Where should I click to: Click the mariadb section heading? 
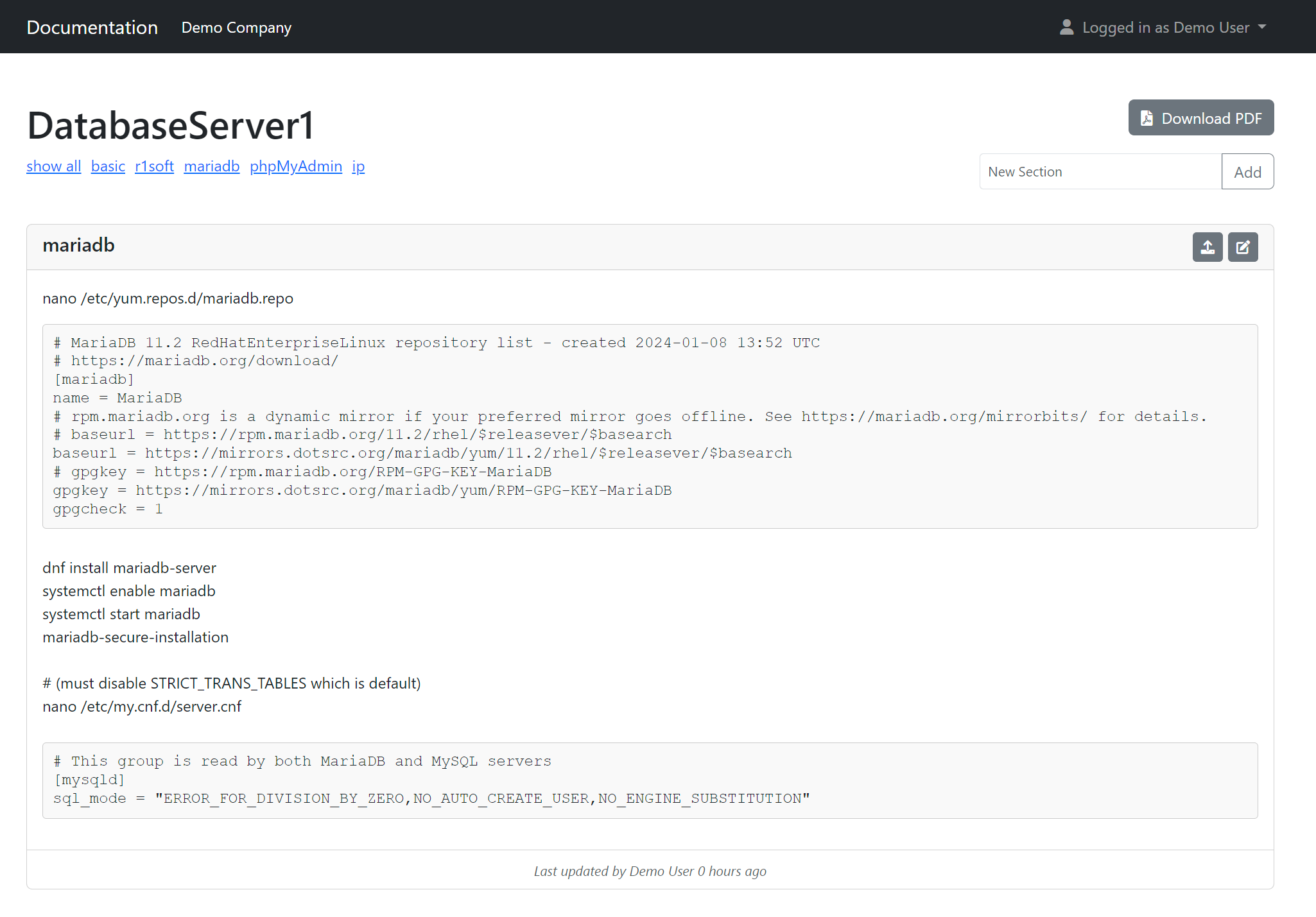click(78, 245)
